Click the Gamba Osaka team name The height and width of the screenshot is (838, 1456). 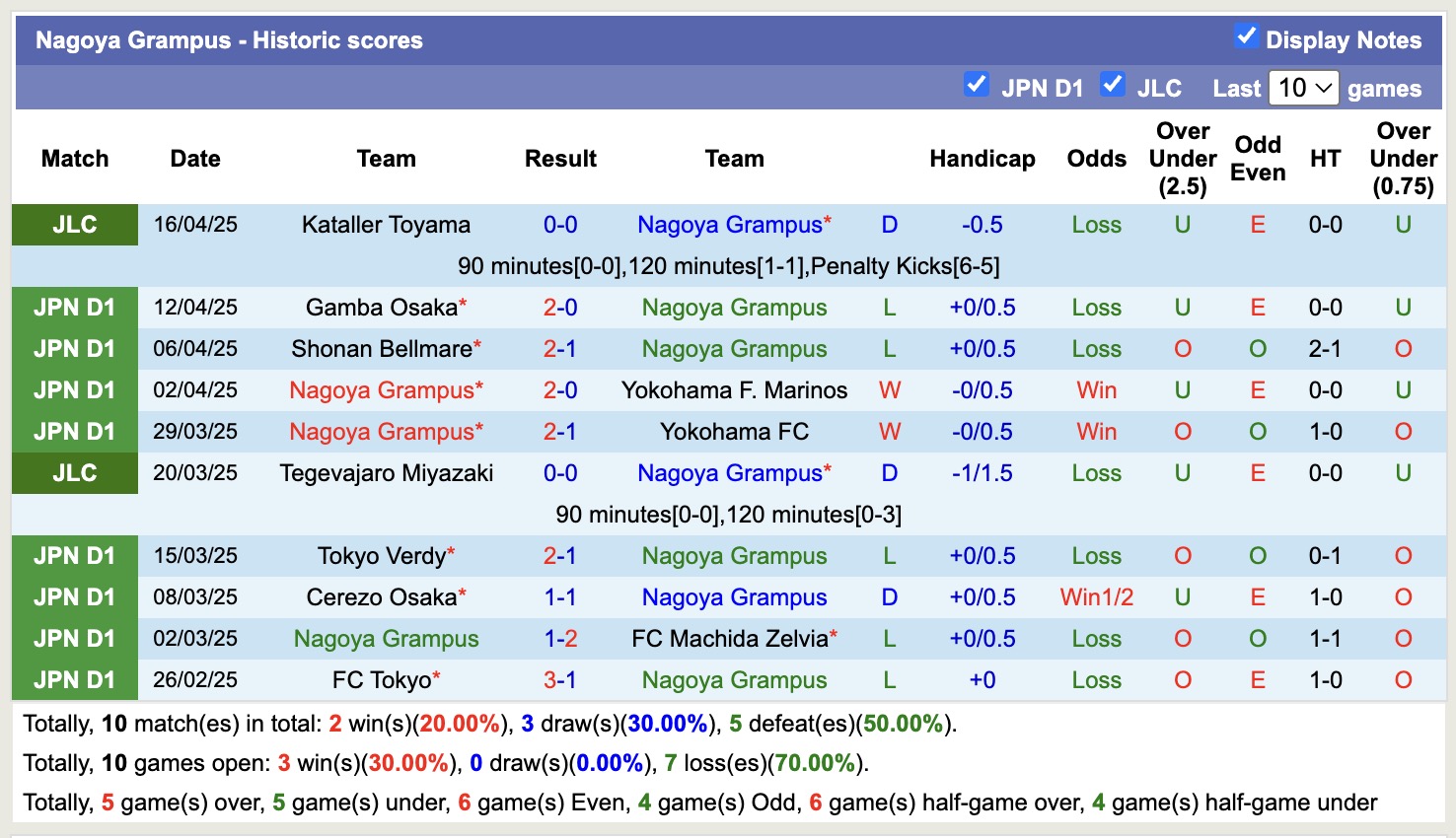coord(382,308)
